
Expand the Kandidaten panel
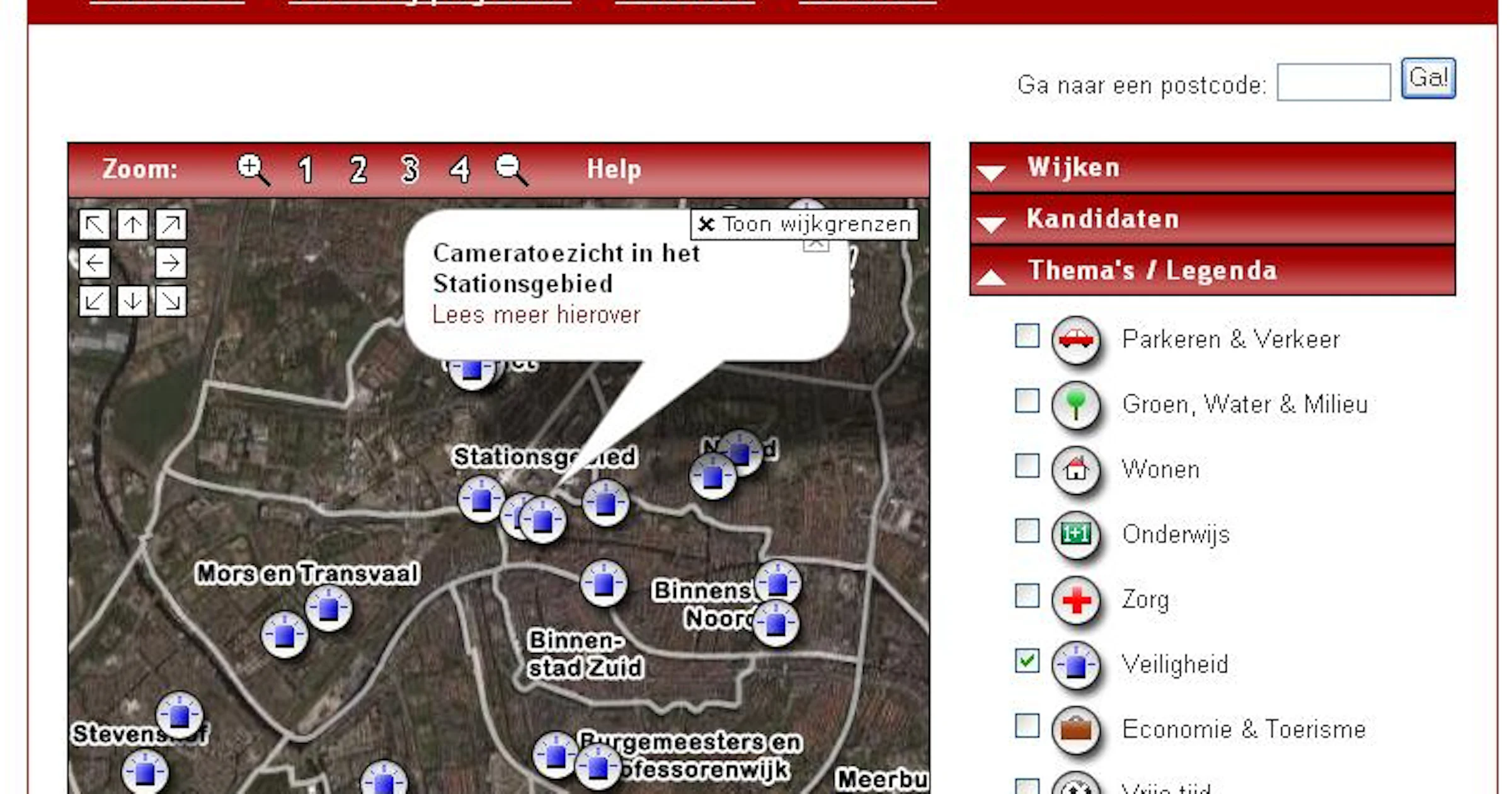click(x=1102, y=219)
